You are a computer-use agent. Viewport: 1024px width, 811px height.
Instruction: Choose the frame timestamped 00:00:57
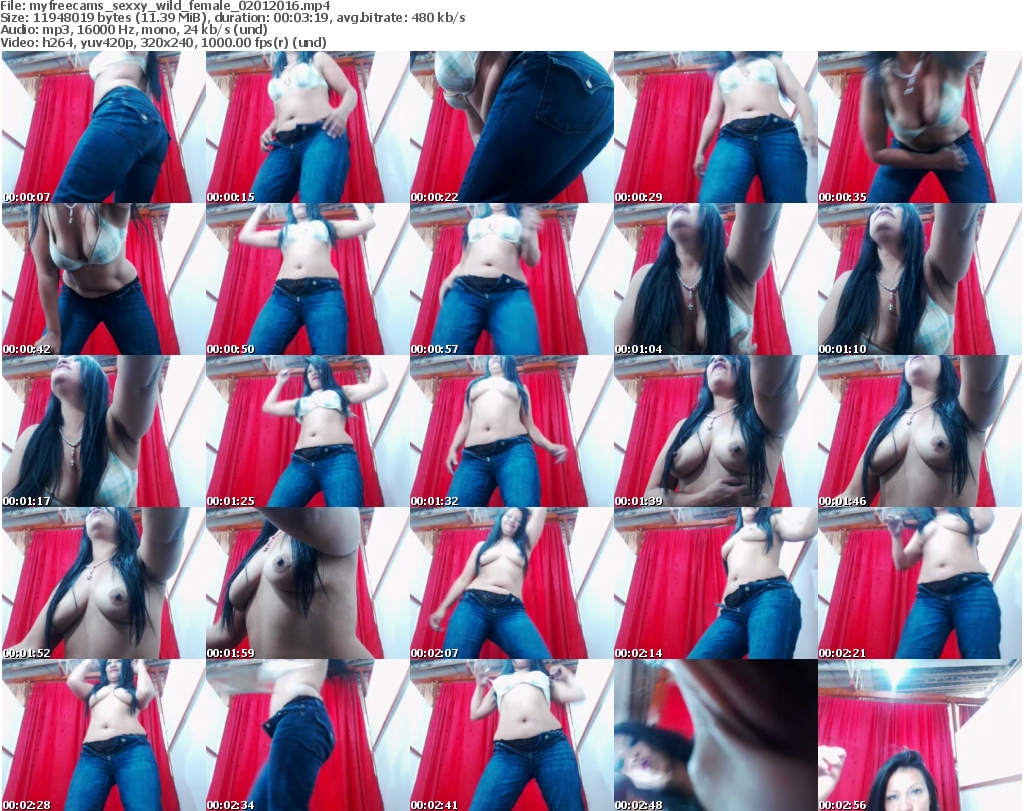click(x=511, y=279)
